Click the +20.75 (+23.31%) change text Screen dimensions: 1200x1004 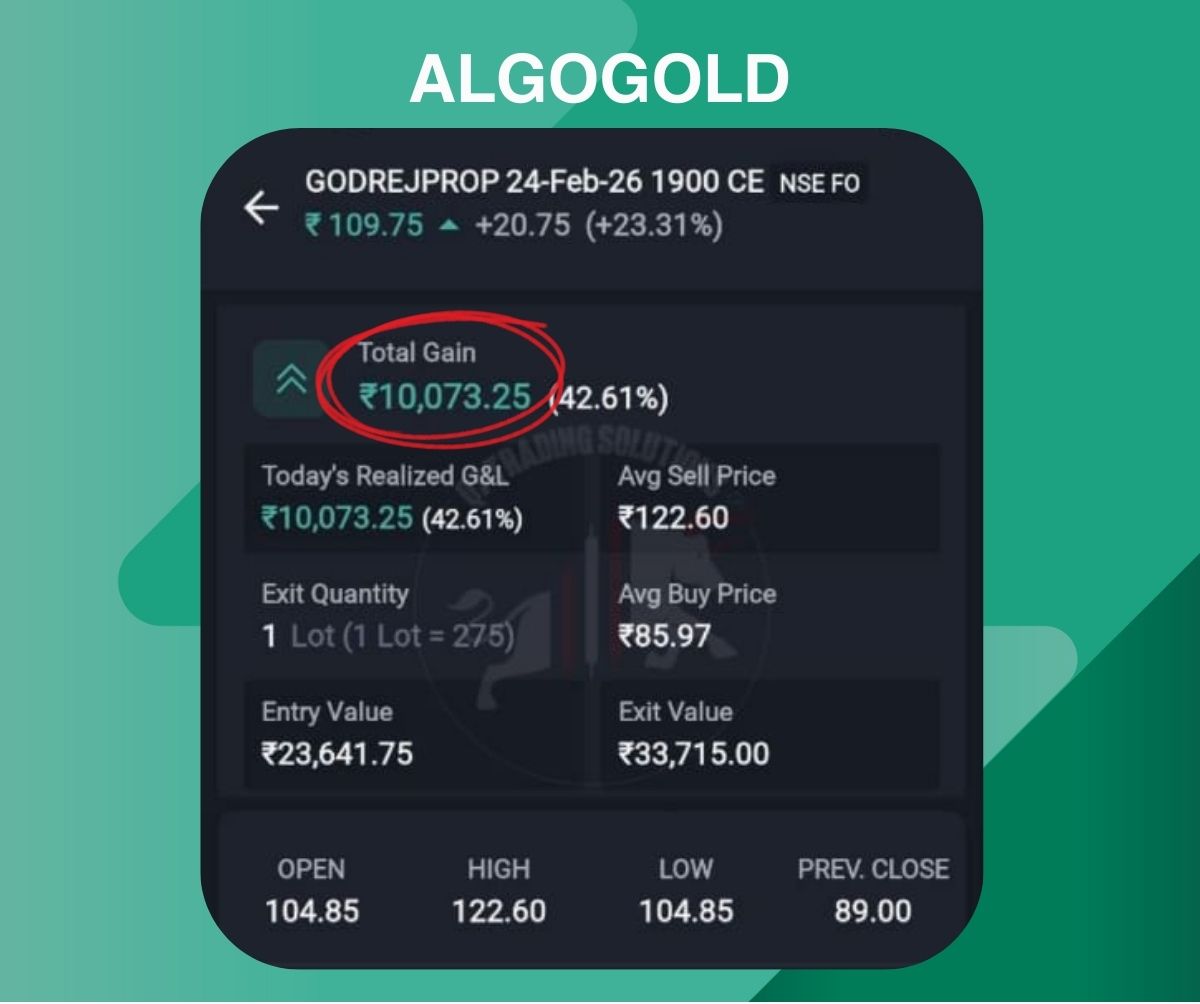[598, 225]
